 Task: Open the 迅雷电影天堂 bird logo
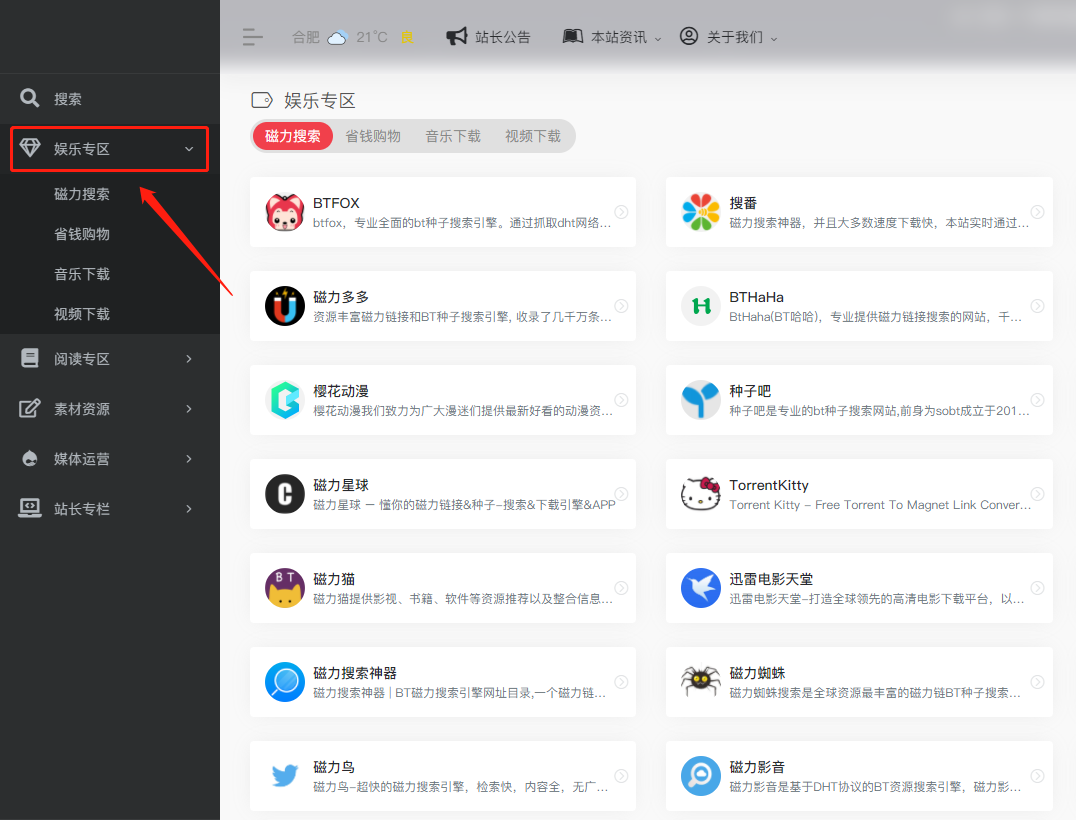coord(701,588)
